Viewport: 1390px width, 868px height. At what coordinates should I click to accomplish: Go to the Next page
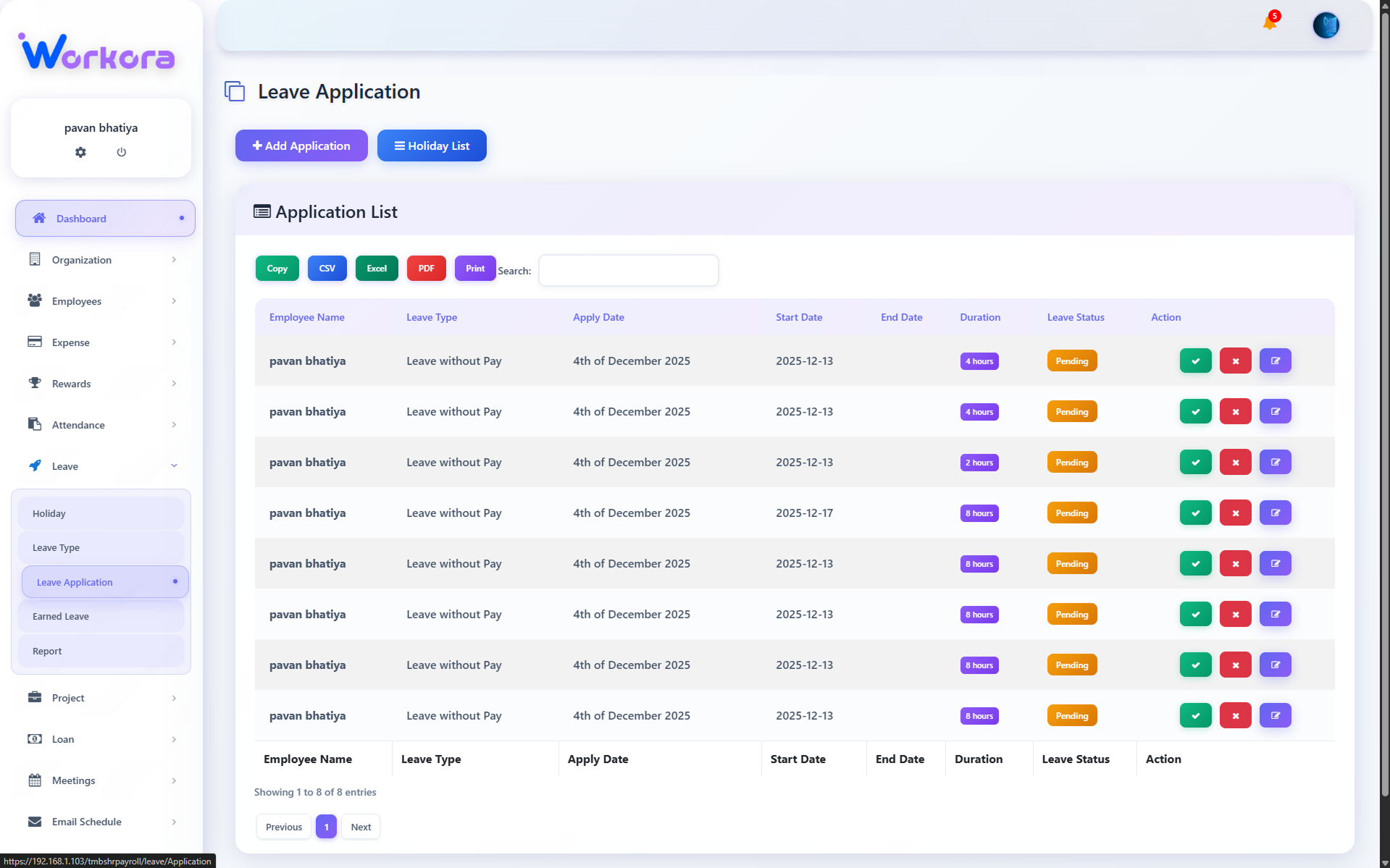click(x=361, y=827)
